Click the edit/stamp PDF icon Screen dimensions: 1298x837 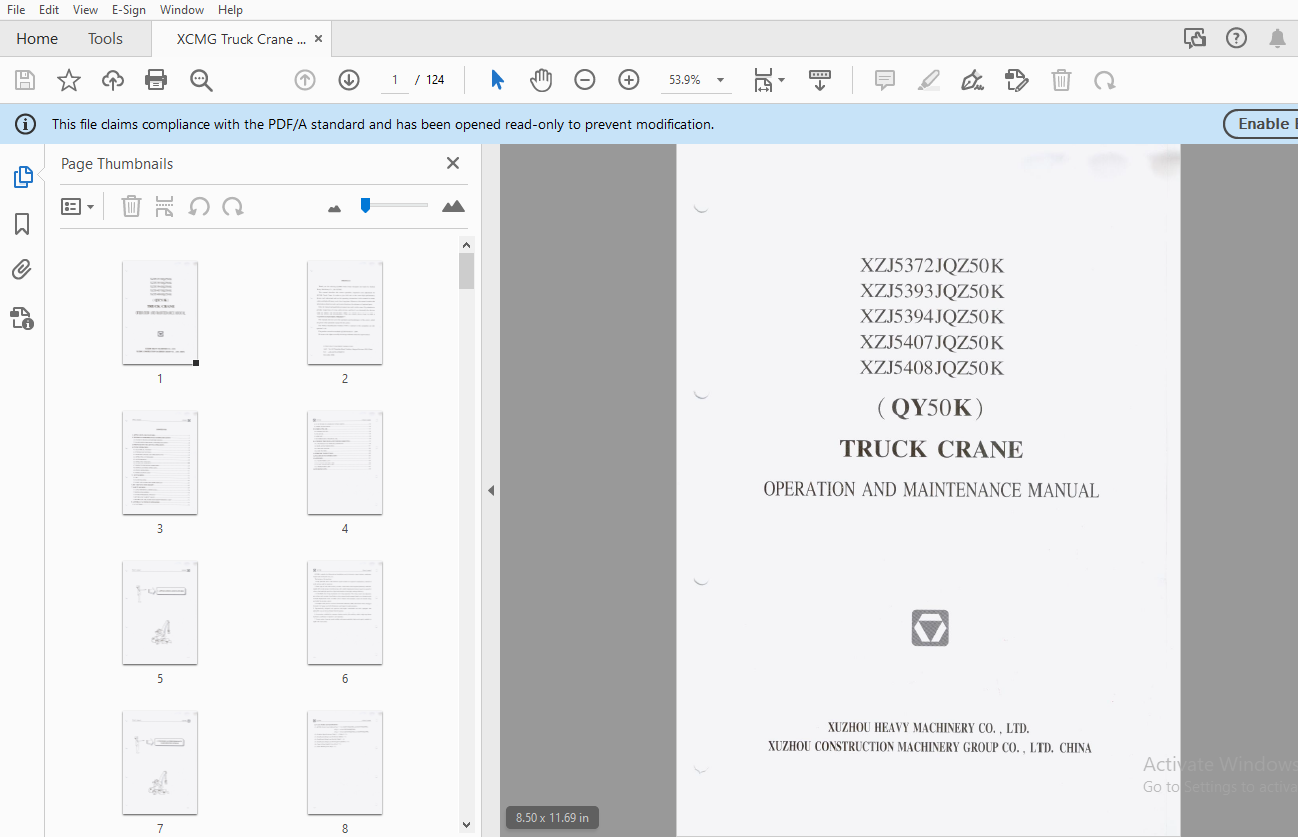[x=1017, y=80]
